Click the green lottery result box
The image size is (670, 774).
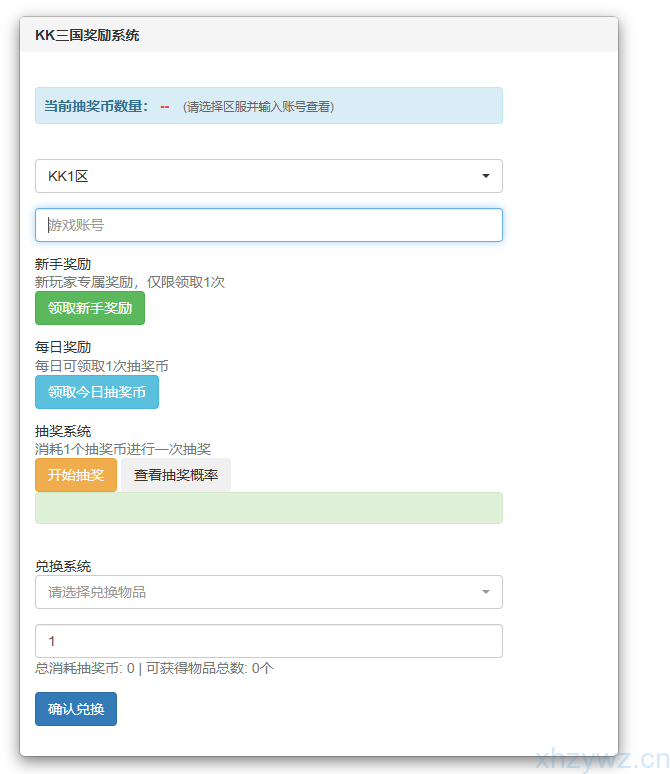(268, 508)
